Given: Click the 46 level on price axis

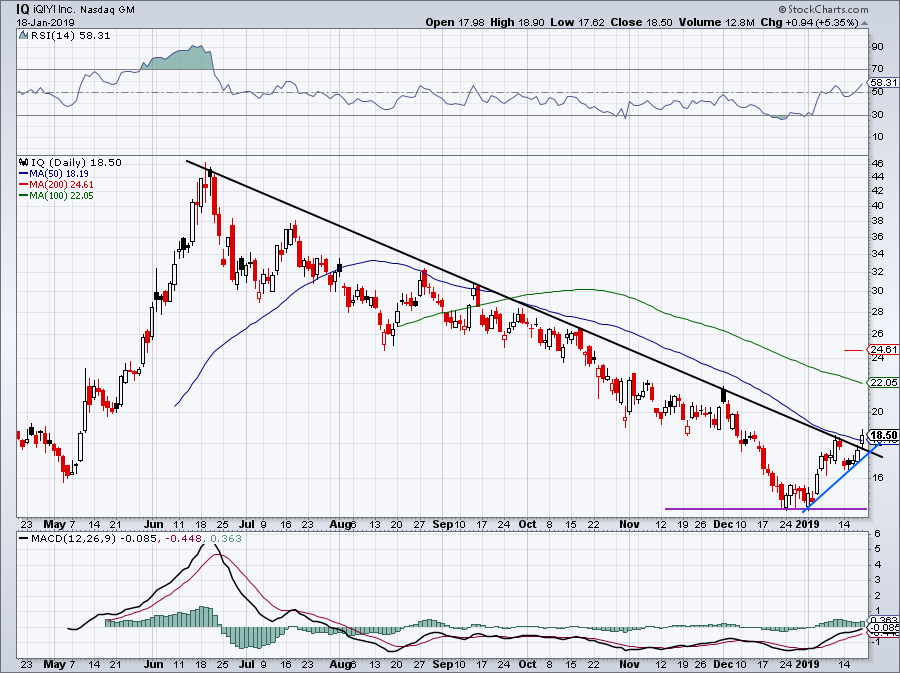Looking at the screenshot, I should [878, 164].
